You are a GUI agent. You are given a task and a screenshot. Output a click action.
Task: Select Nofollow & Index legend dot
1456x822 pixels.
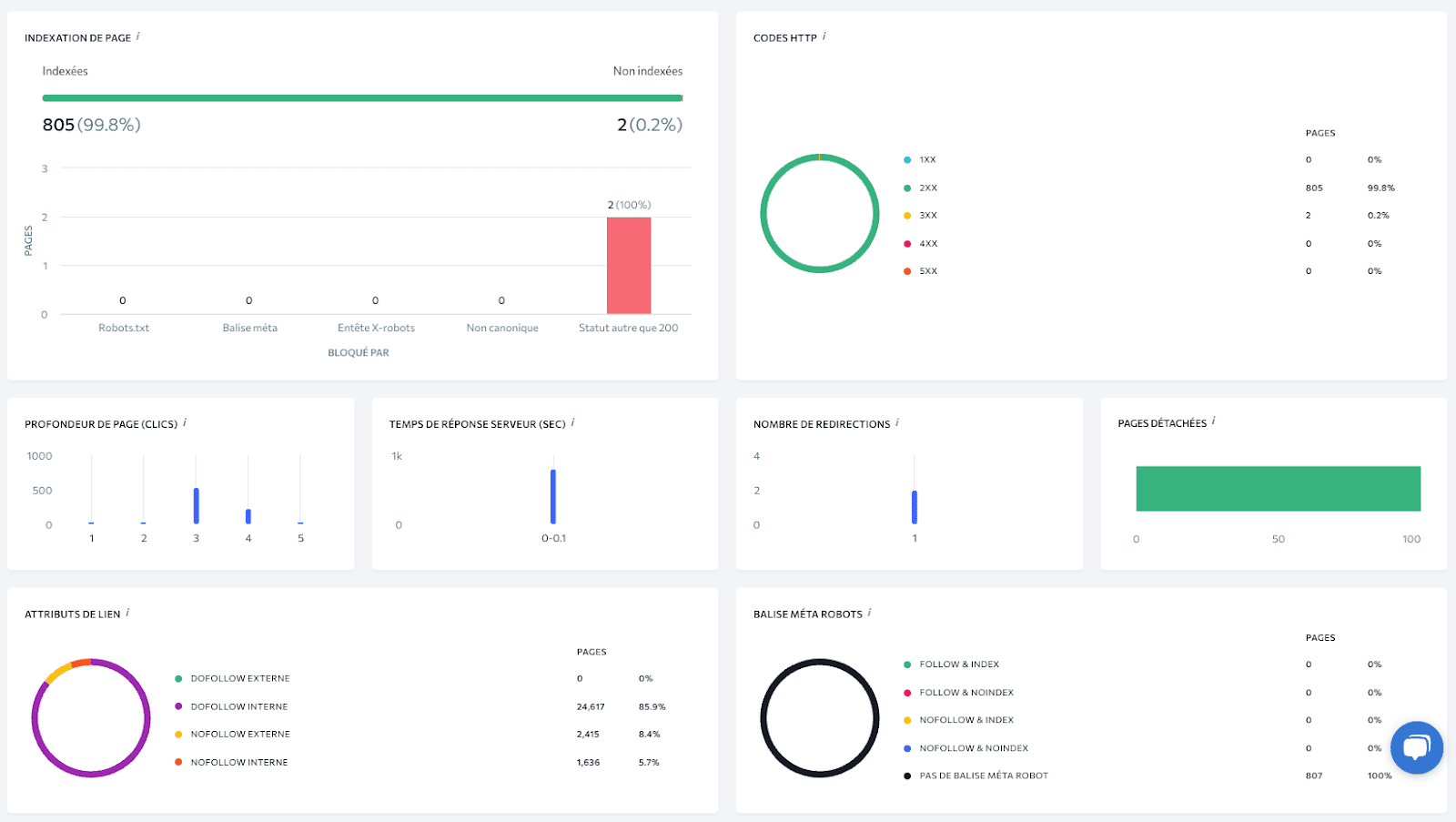coord(907,720)
